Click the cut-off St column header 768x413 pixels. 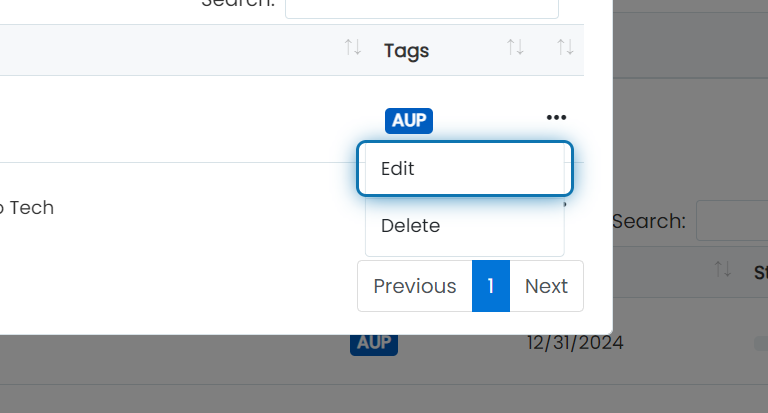point(761,272)
